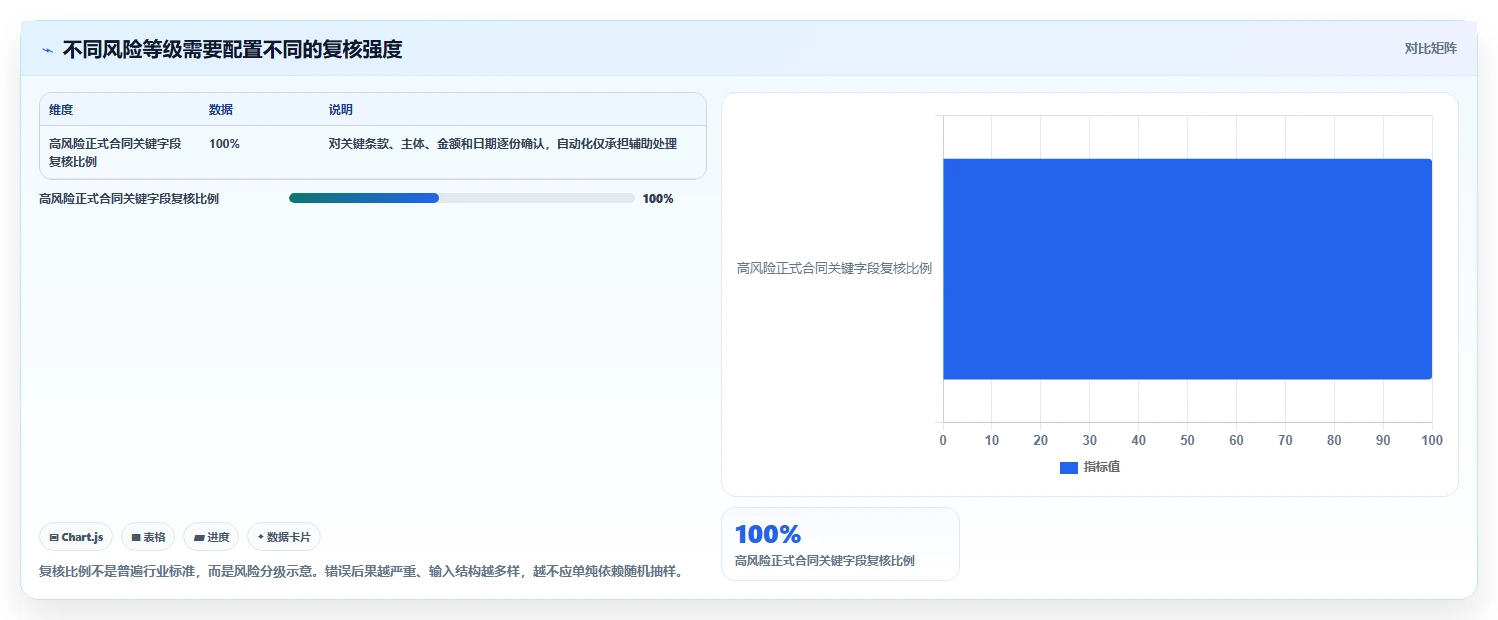
Task: Click the 指标值 legend label
Action: pos(1102,467)
